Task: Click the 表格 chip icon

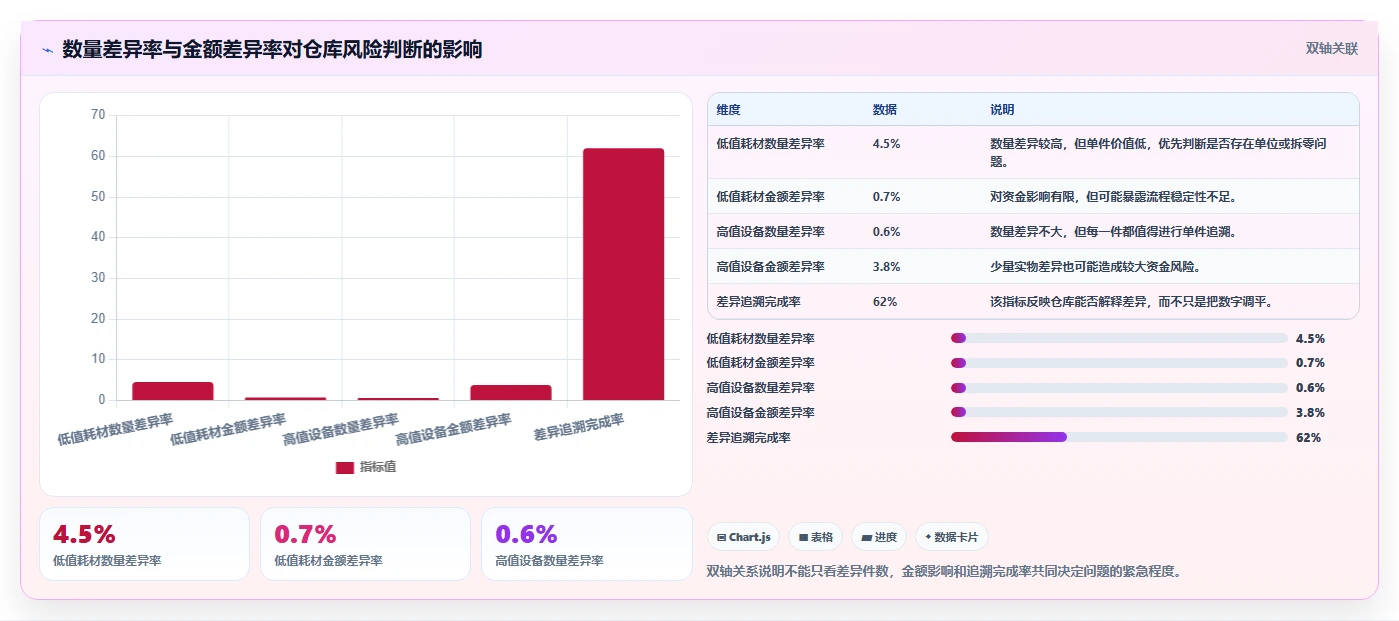Action: pos(803,537)
